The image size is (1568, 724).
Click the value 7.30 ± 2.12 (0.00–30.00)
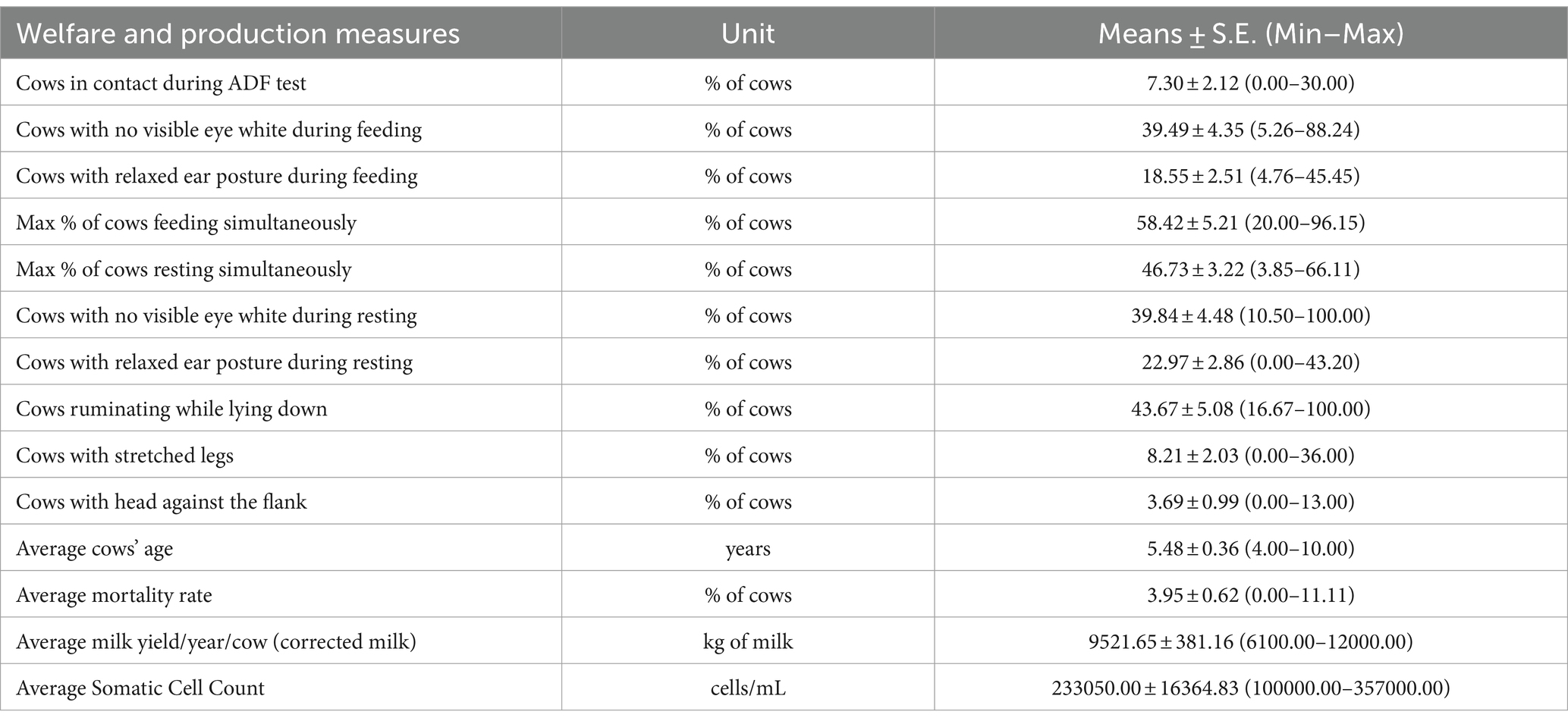(1250, 83)
